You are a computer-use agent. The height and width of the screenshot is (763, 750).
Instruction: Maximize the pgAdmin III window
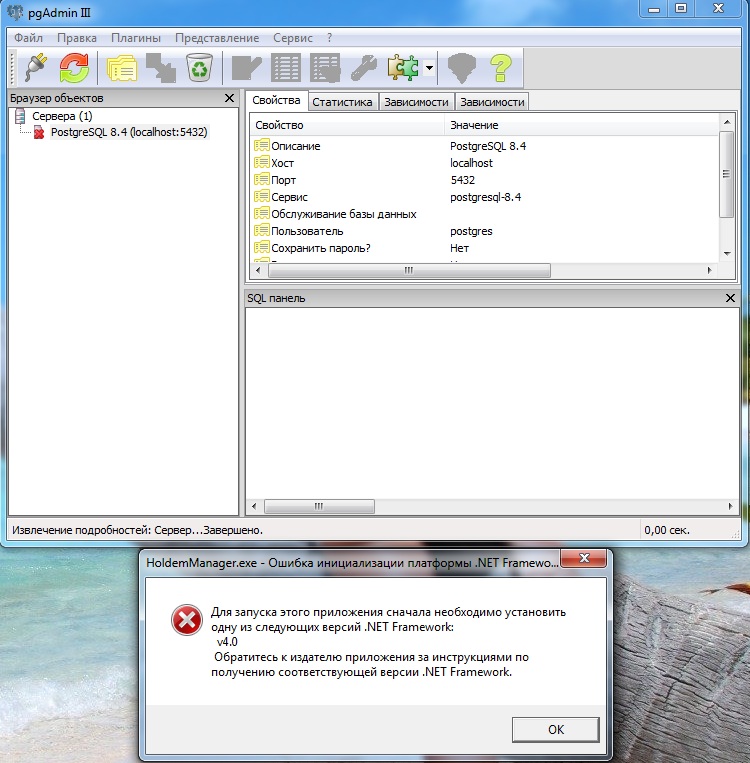point(681,8)
